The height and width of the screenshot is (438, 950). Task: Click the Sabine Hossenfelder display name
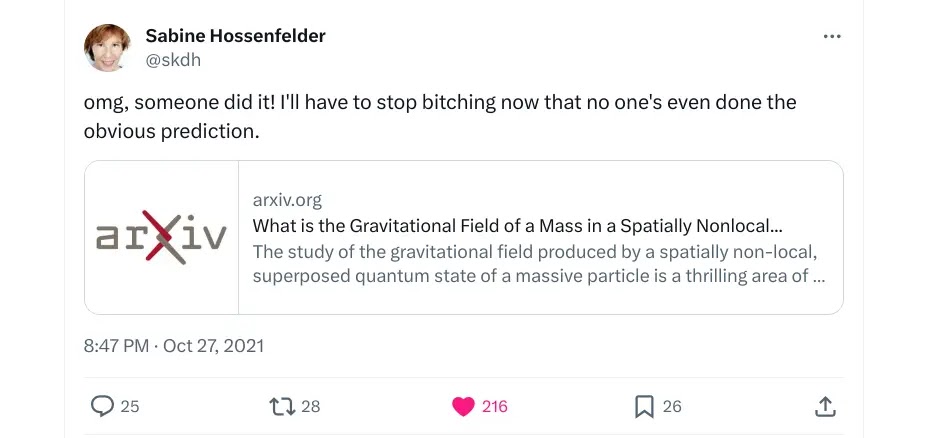[x=235, y=36]
